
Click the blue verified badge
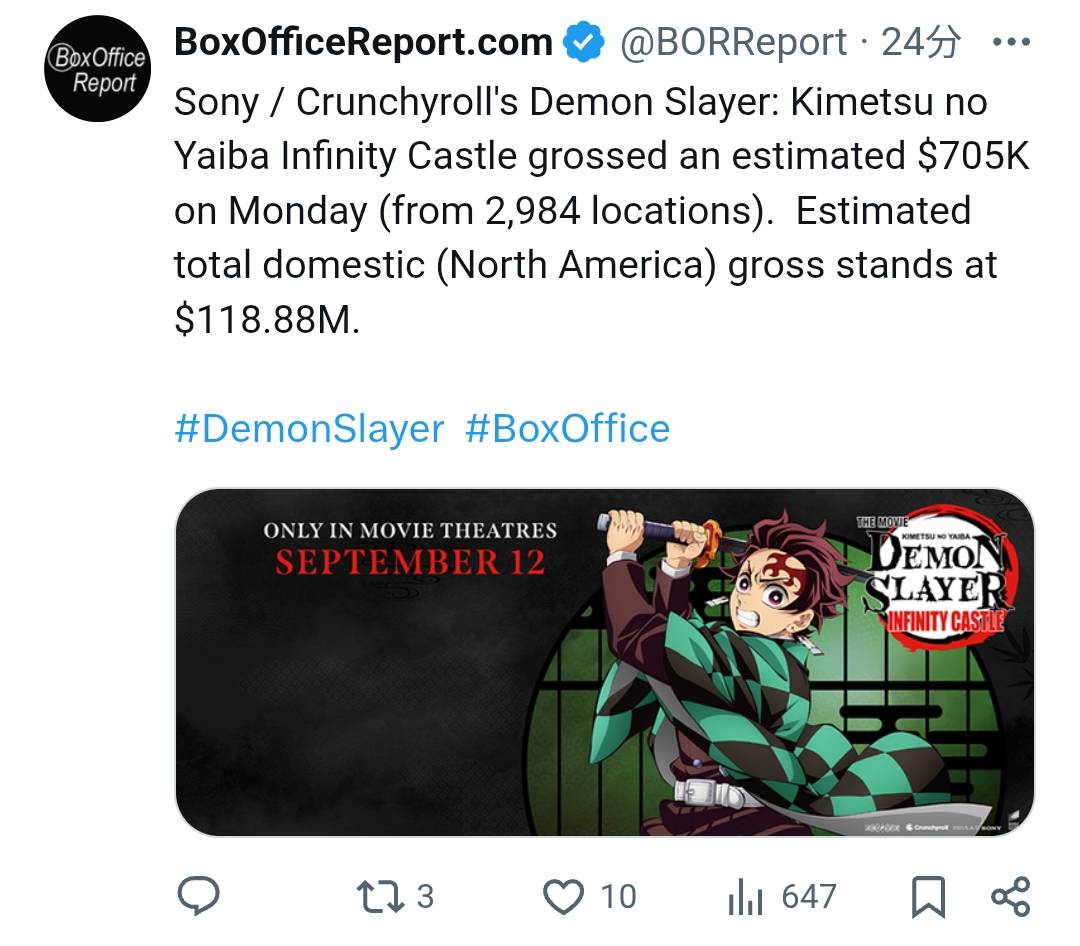point(583,43)
